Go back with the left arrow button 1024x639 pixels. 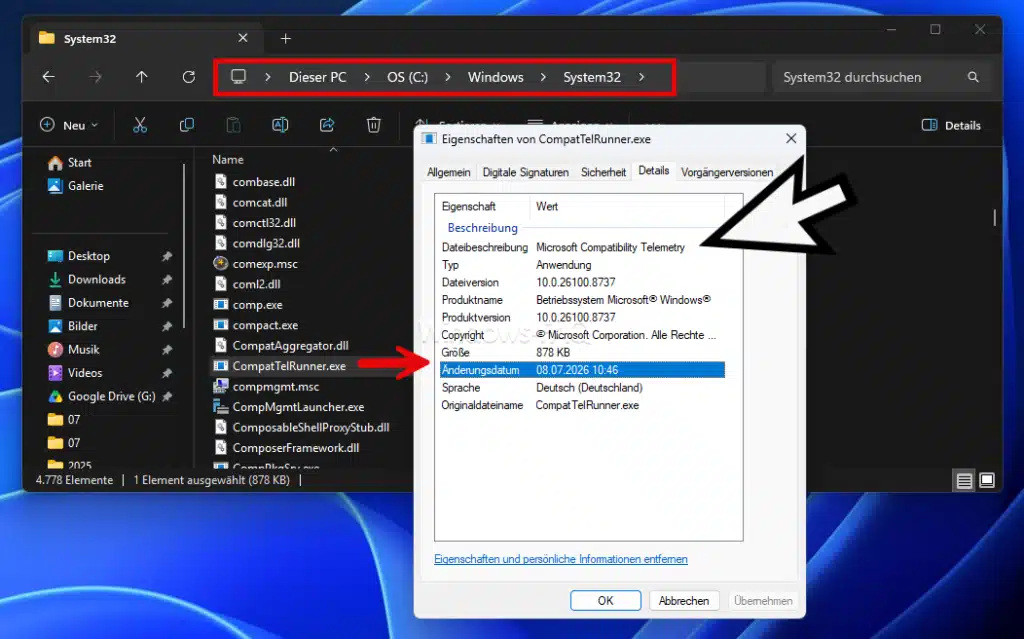point(48,77)
